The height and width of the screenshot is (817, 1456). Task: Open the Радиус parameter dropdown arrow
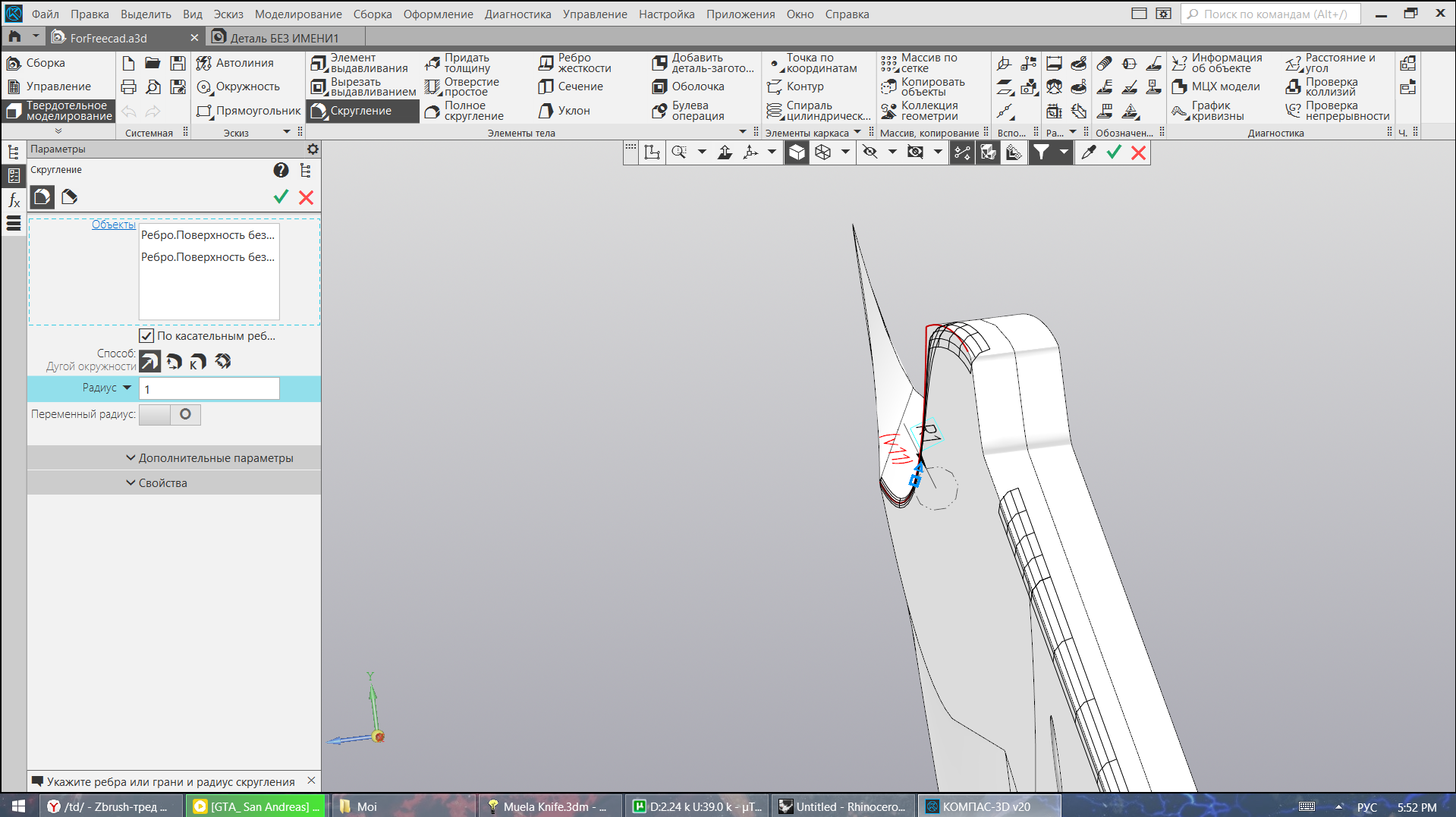127,388
